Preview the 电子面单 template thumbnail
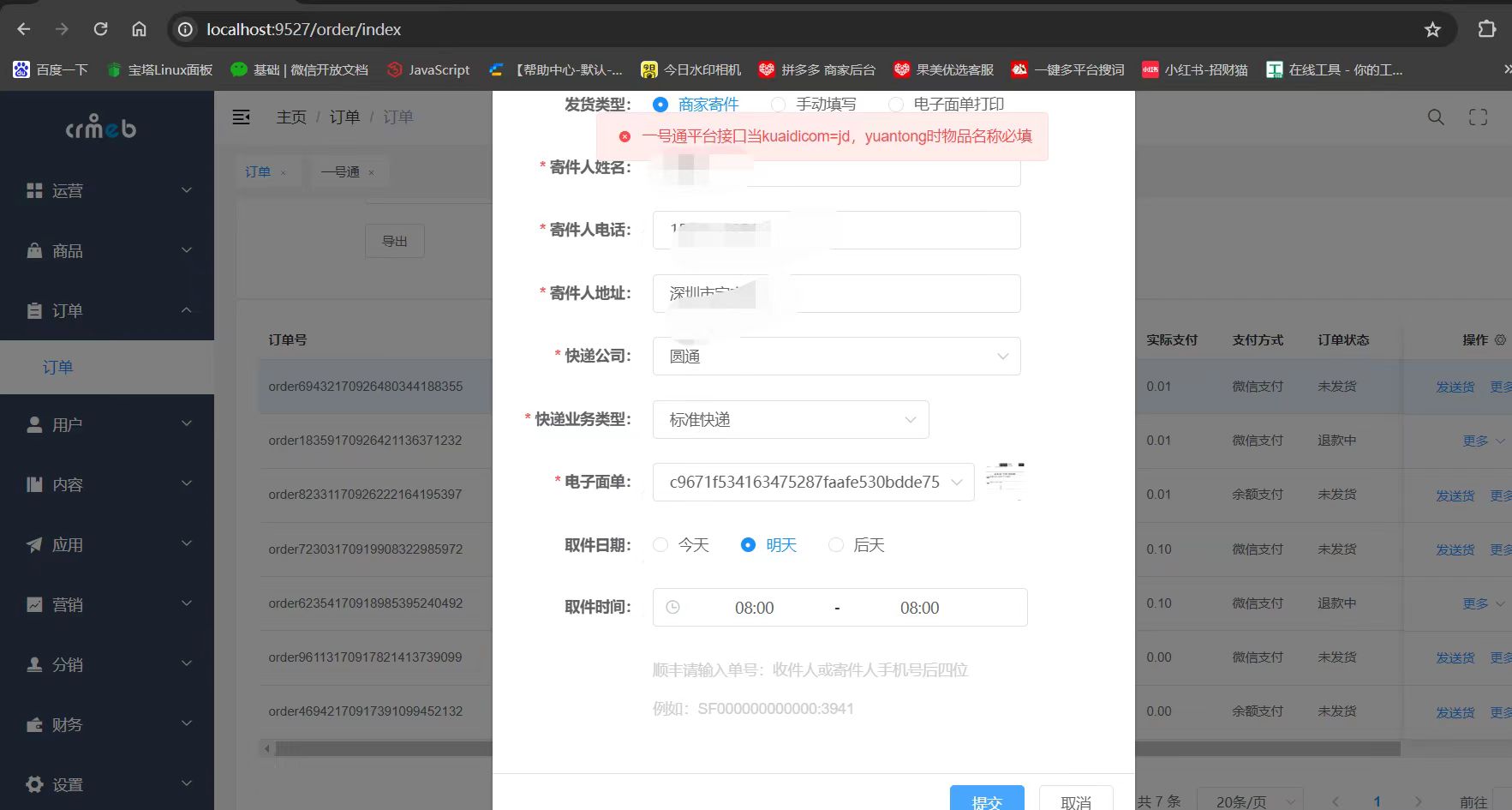 [1004, 482]
